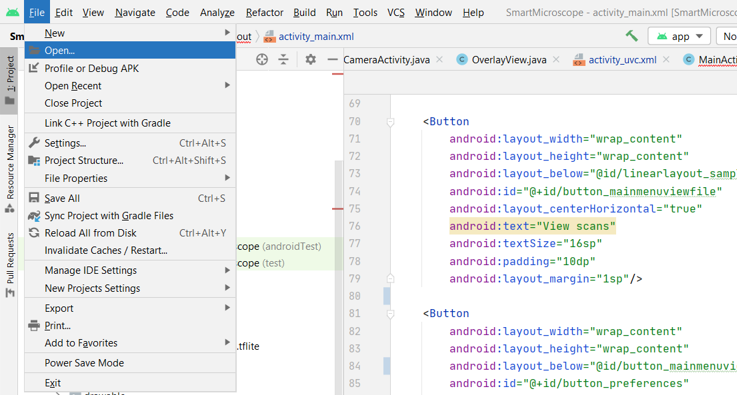Expand Add to Favorites submenu
The height and width of the screenshot is (395, 737).
130,343
